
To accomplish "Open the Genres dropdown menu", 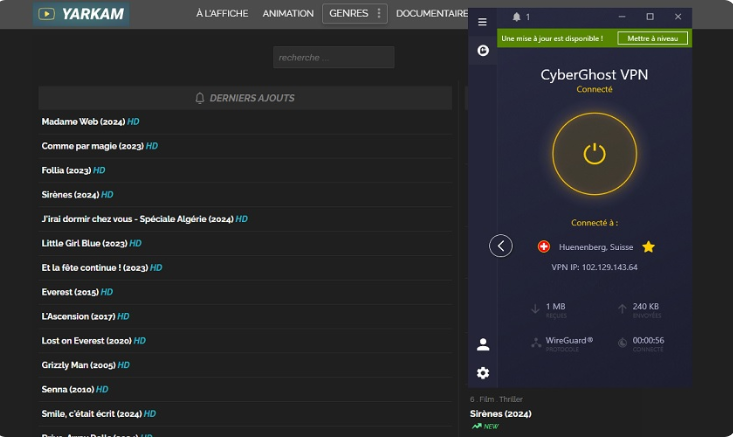I will 355,14.
